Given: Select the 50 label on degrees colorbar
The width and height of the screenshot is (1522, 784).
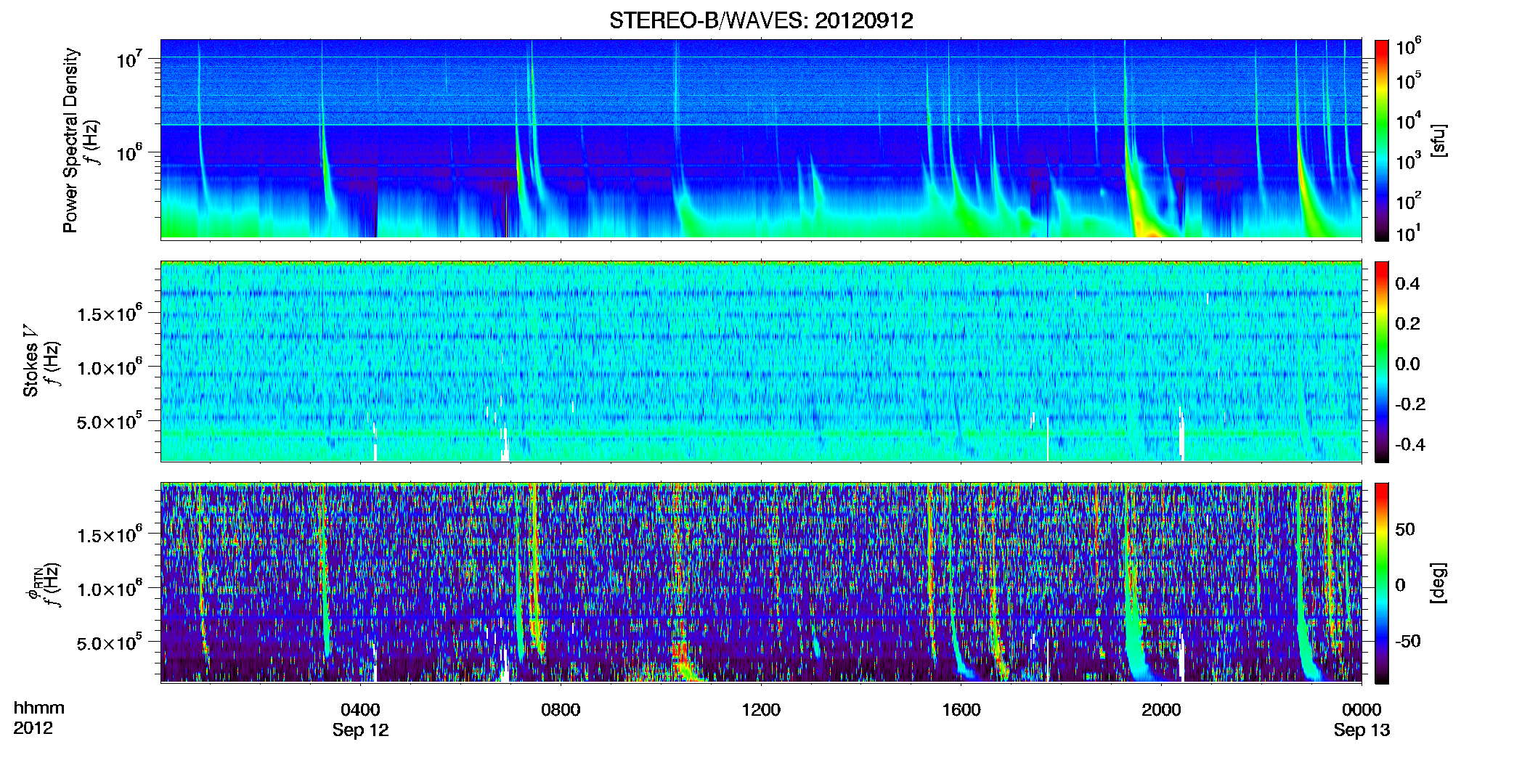Looking at the screenshot, I should pos(1404,529).
